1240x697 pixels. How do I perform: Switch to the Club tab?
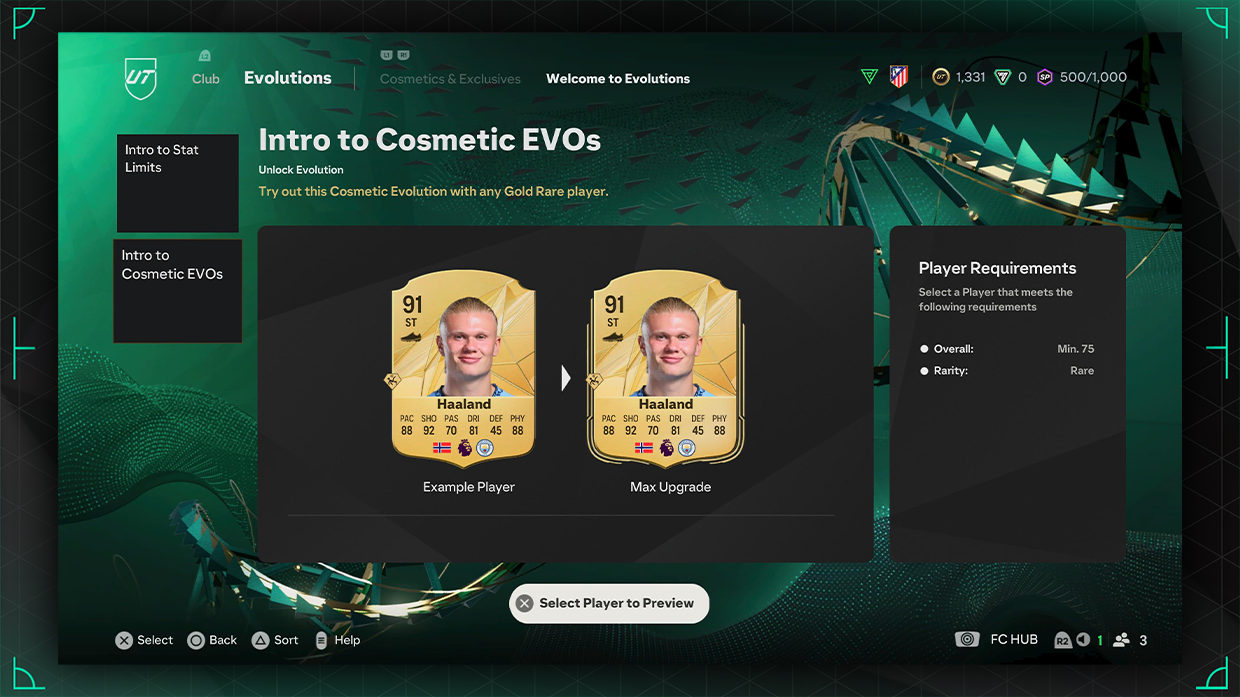[206, 78]
